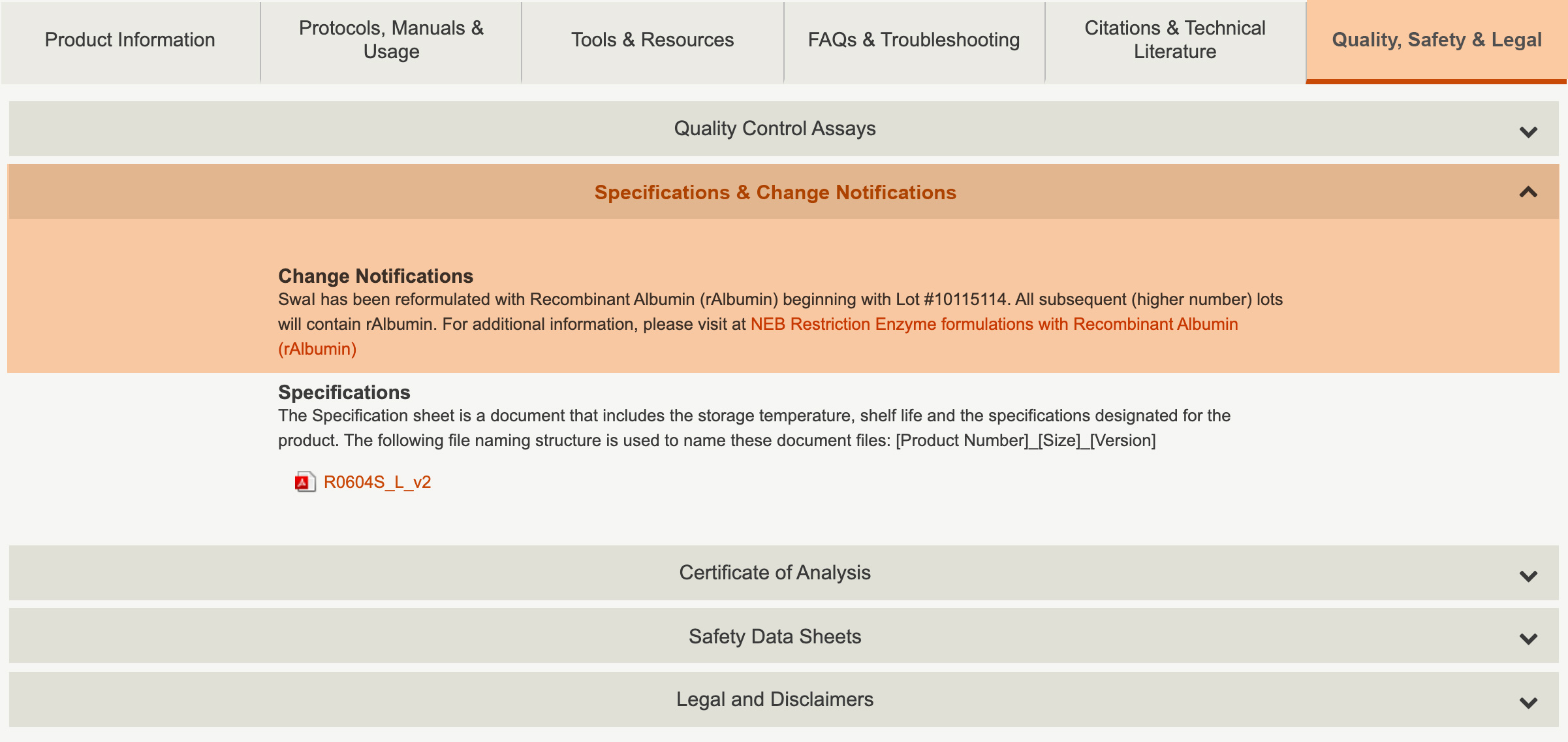Viewport: 1568px width, 742px height.
Task: Click the Certificate of Analysis chevron arrow
Action: (x=1528, y=576)
